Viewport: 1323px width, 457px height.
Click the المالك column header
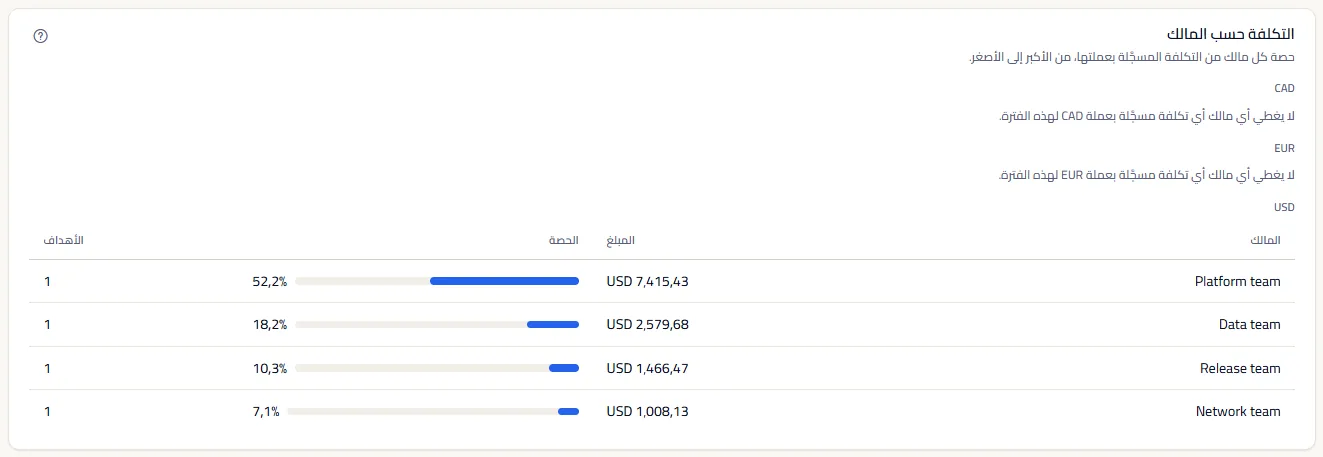(1266, 241)
